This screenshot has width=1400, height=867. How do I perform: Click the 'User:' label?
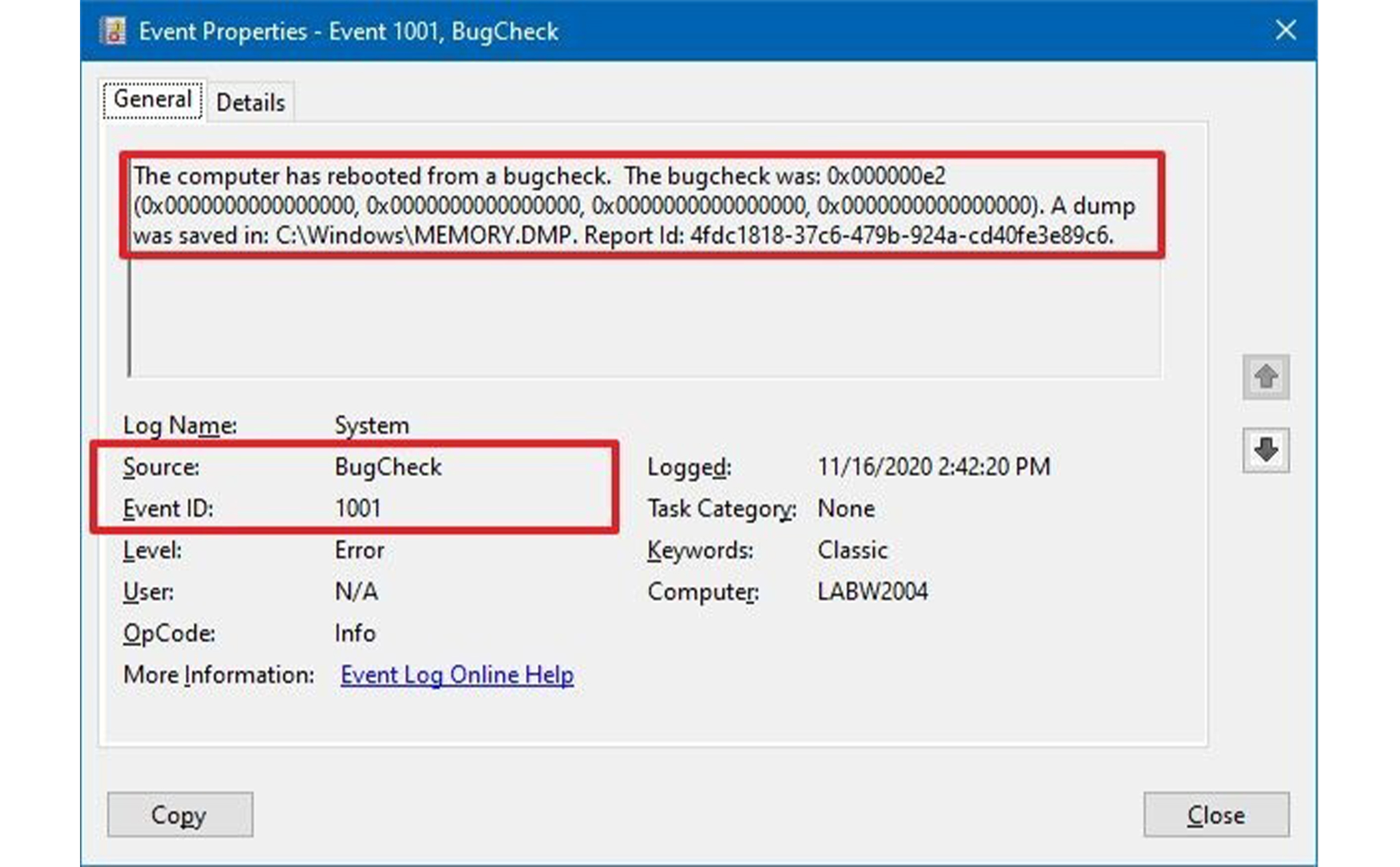pos(148,591)
